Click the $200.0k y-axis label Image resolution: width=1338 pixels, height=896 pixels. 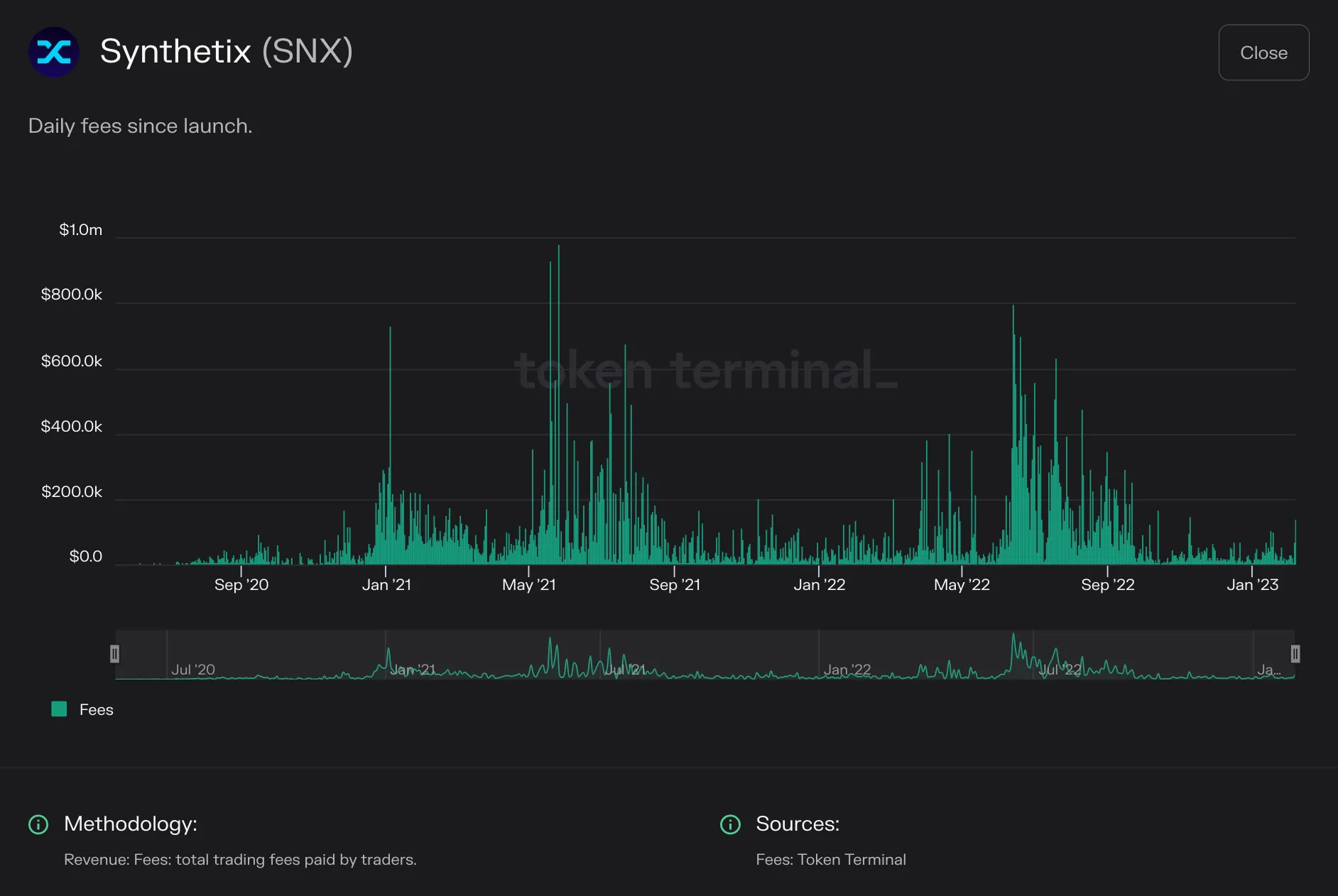72,492
